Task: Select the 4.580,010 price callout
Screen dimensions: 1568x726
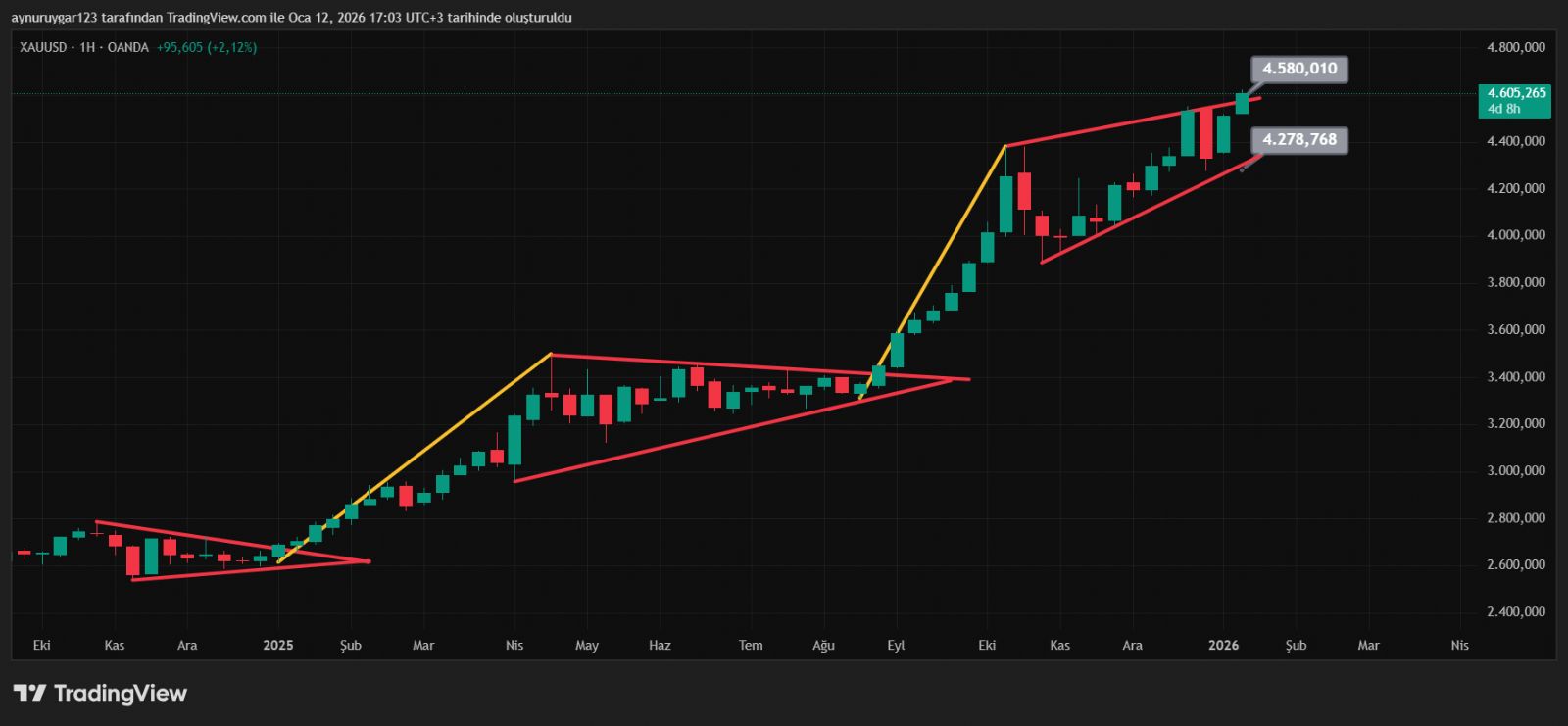Action: point(1299,69)
